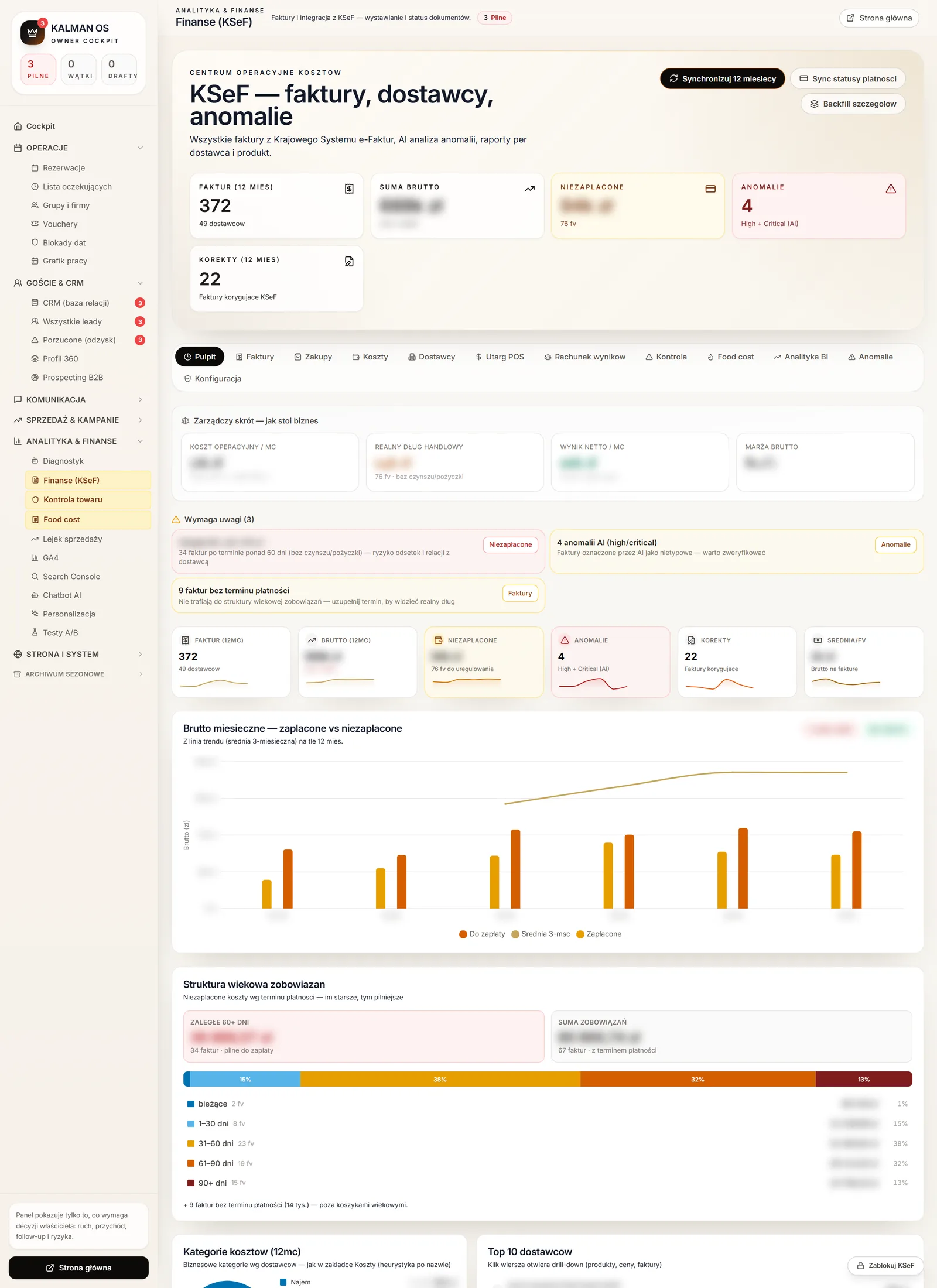Click the Lejek sprzedaży trend icon
Image resolution: width=937 pixels, height=1288 pixels.
pyautogui.click(x=35, y=539)
